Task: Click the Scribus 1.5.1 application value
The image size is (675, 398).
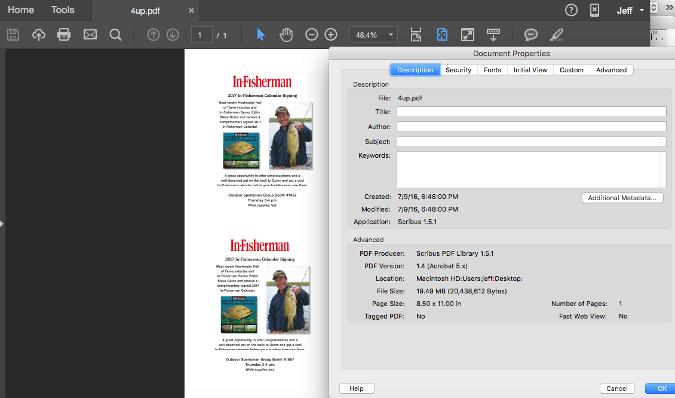Action: point(417,222)
